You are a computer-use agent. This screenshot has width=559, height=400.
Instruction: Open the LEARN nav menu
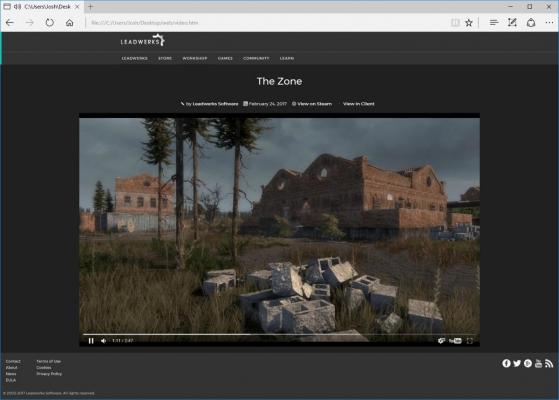(x=287, y=58)
